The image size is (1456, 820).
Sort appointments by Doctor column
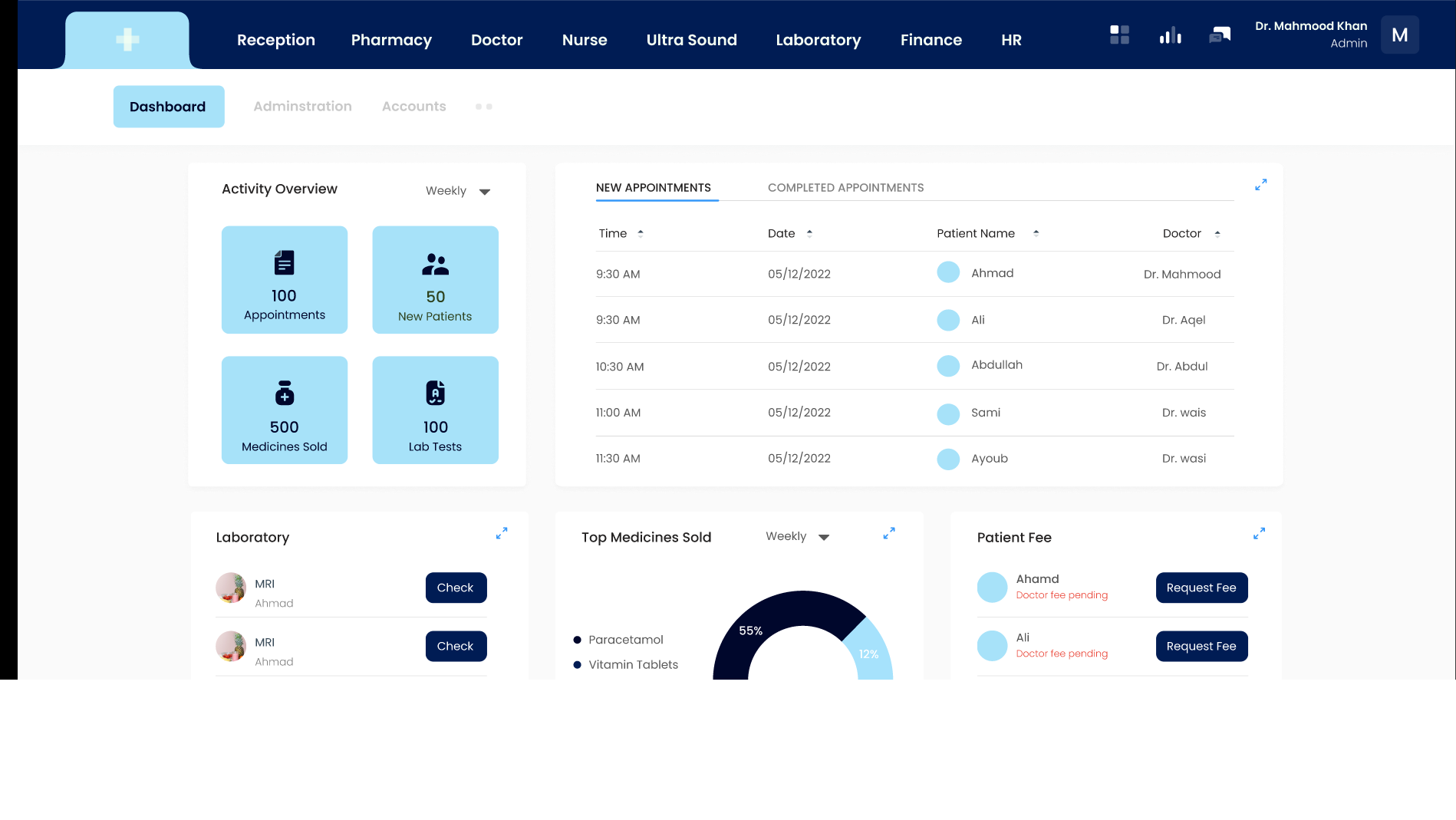[x=1217, y=233]
